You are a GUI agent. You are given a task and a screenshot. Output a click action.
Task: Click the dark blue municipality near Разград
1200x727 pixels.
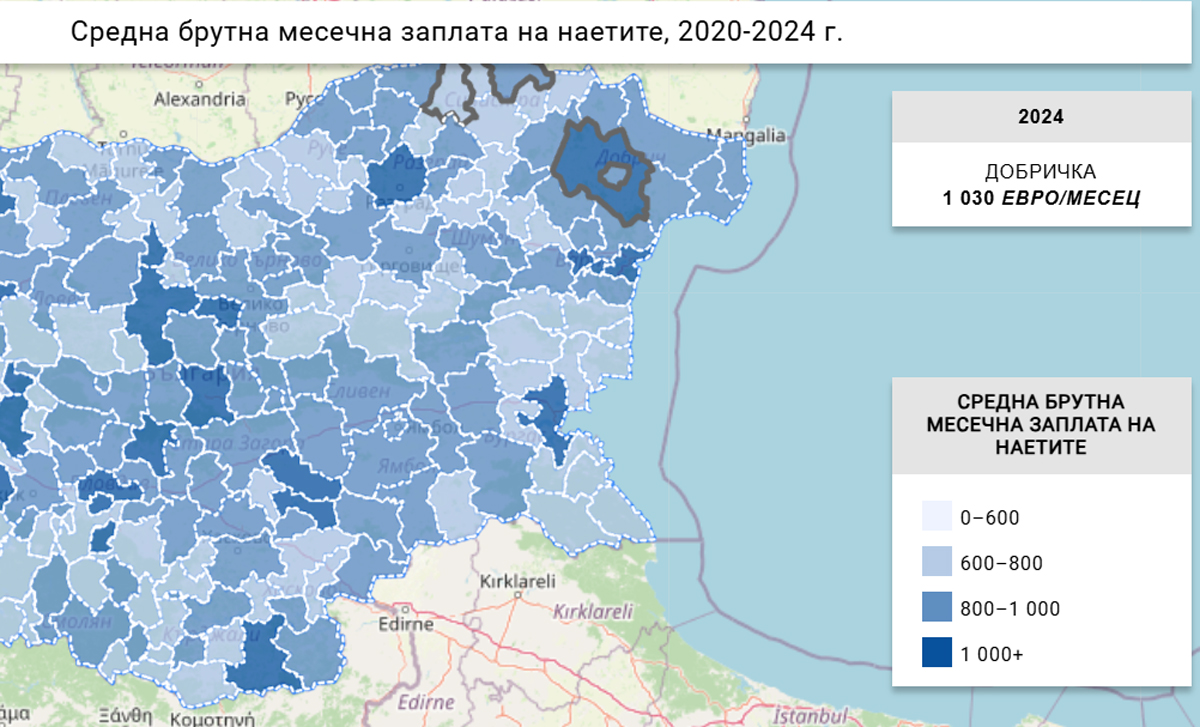coord(397,178)
